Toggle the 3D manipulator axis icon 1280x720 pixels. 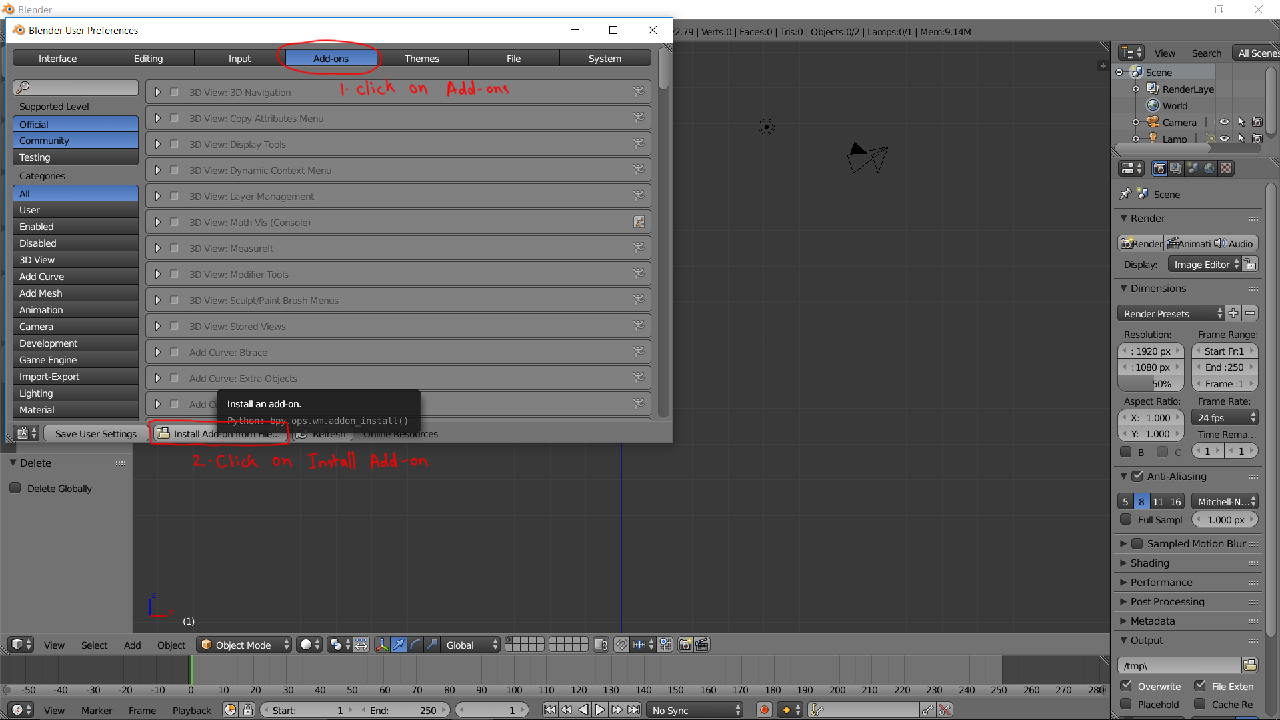[382, 645]
